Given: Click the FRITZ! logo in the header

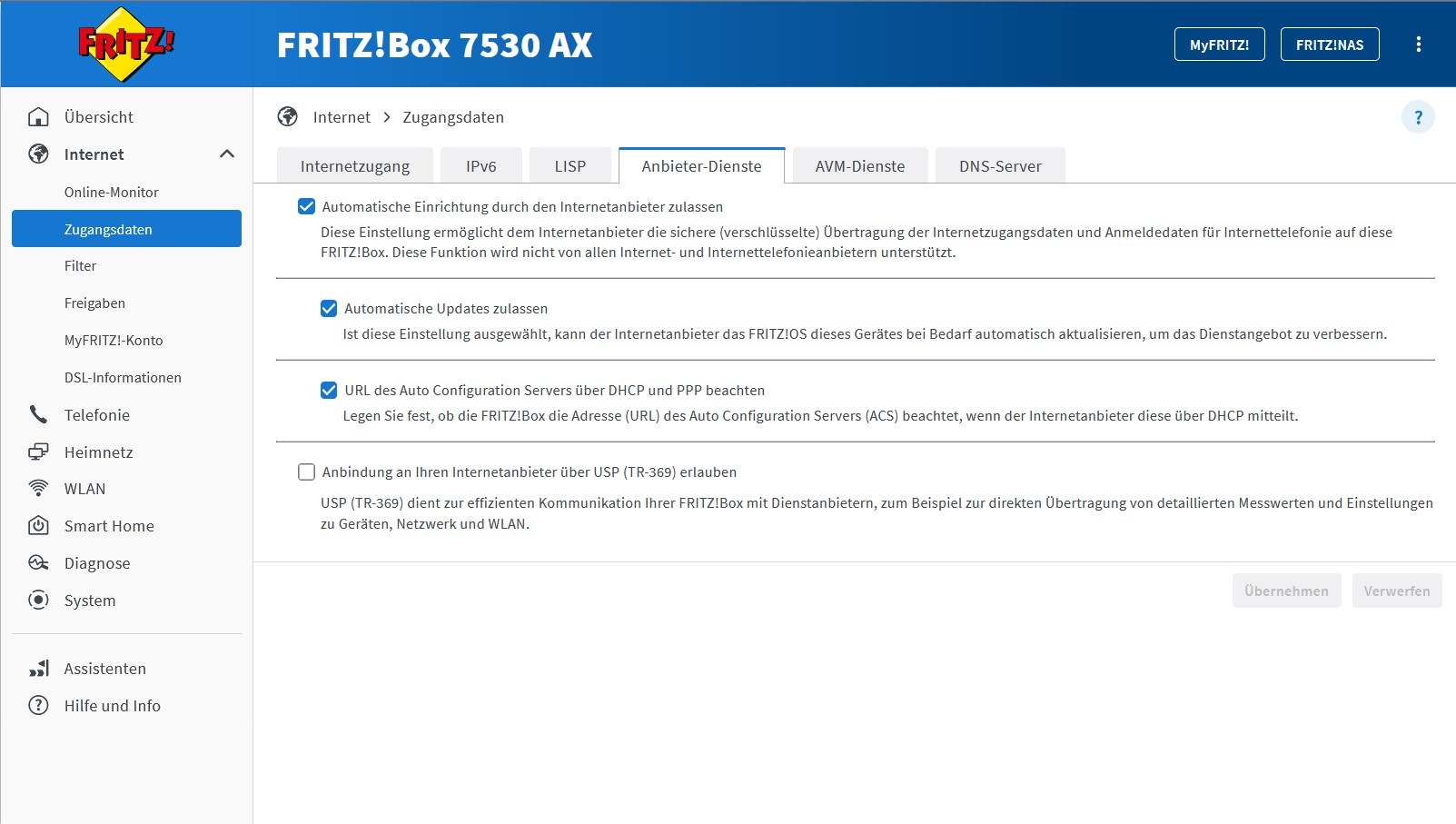Looking at the screenshot, I should (126, 44).
